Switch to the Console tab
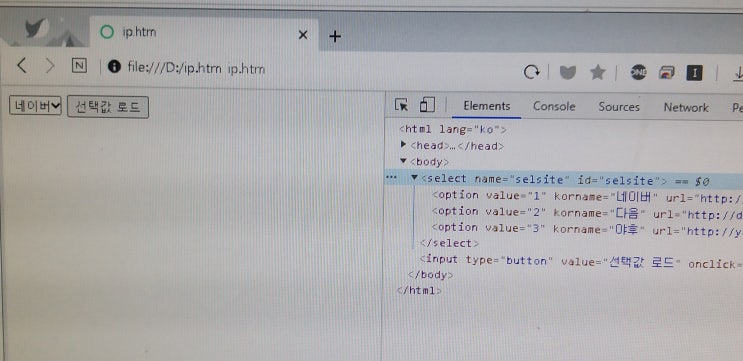This screenshot has height=361, width=743. tap(554, 107)
